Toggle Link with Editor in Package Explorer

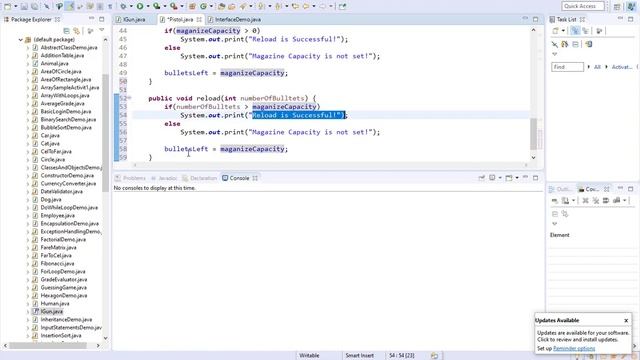[x=77, y=31]
